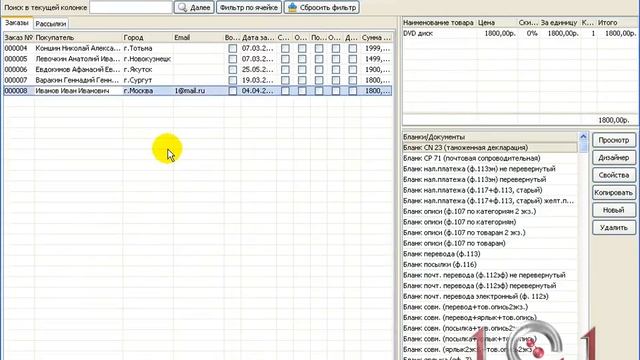Select the Иванов Иван Иванович row
The image size is (640, 360).
pos(198,91)
